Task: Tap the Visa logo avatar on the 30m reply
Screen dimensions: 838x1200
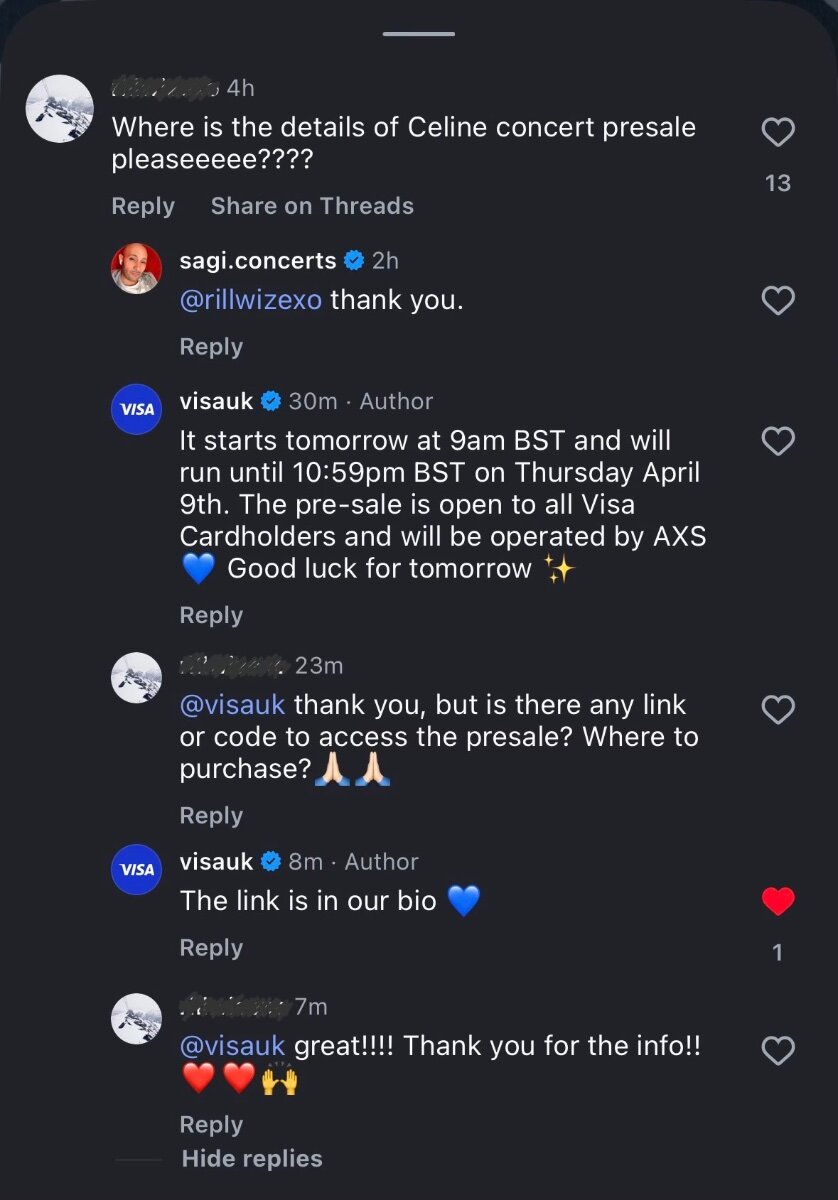Action: pyautogui.click(x=136, y=409)
